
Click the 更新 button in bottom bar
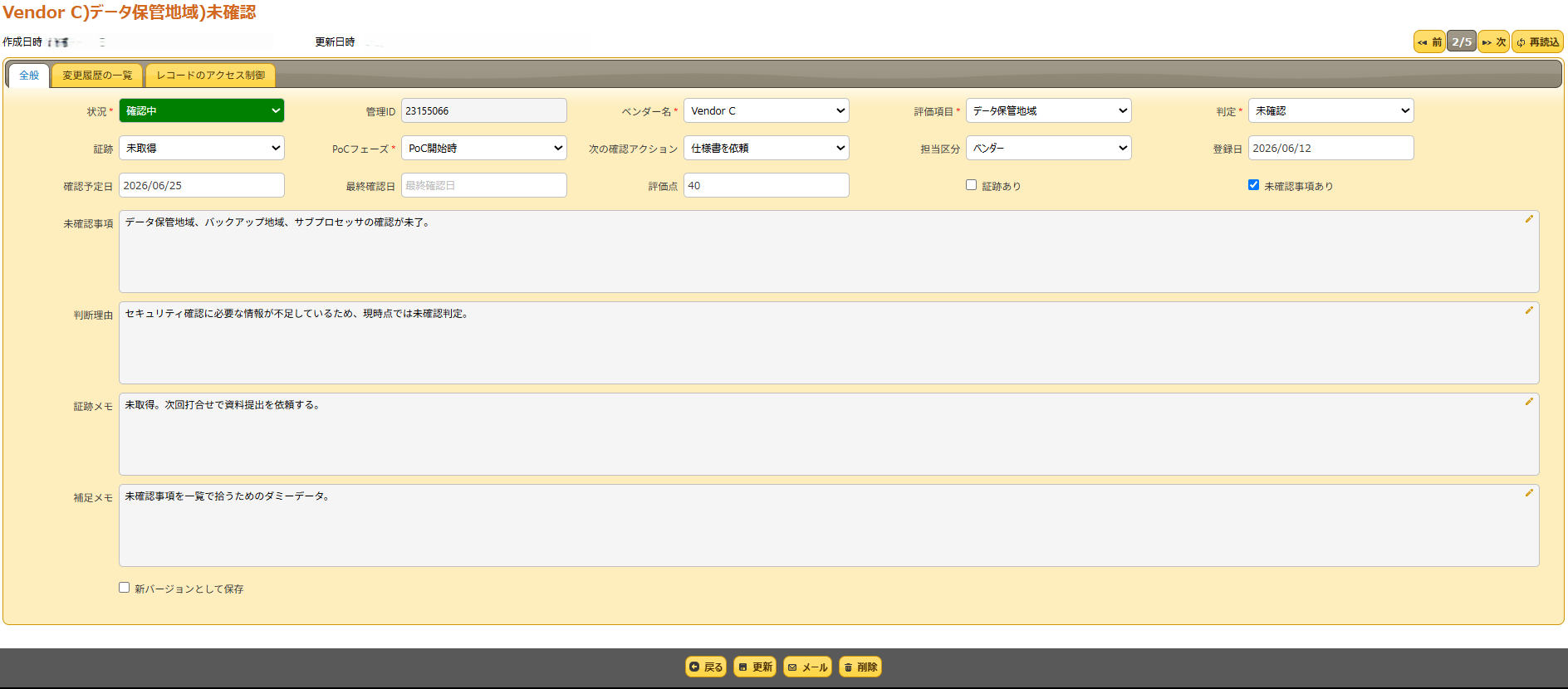click(x=755, y=667)
